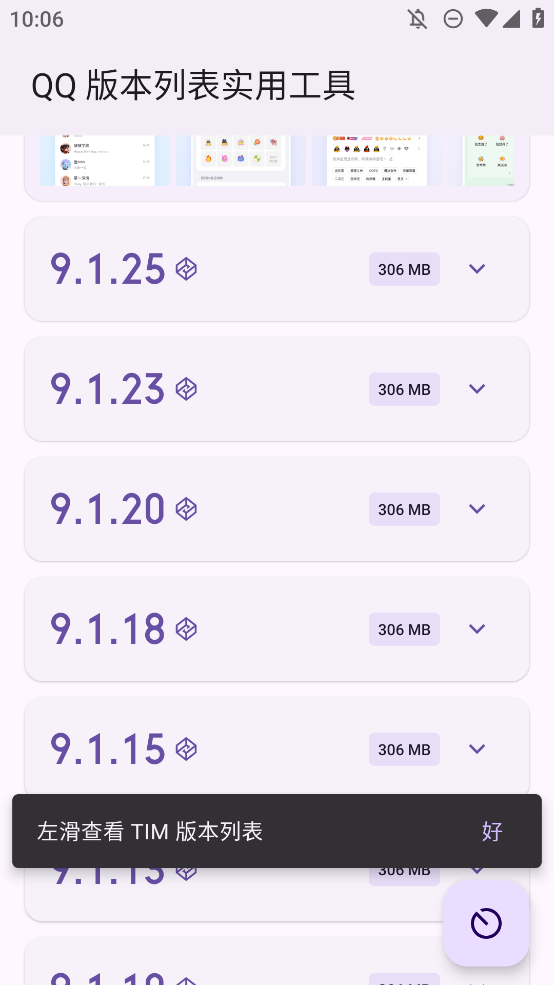The height and width of the screenshot is (985, 554).
Task: Expand the 9.1.25 version card
Action: click(x=477, y=269)
